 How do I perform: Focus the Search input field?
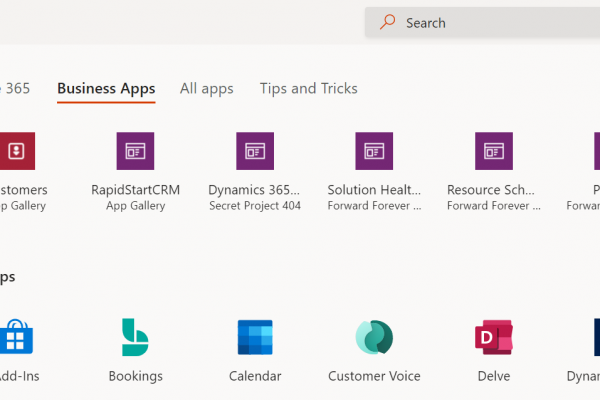point(483,23)
